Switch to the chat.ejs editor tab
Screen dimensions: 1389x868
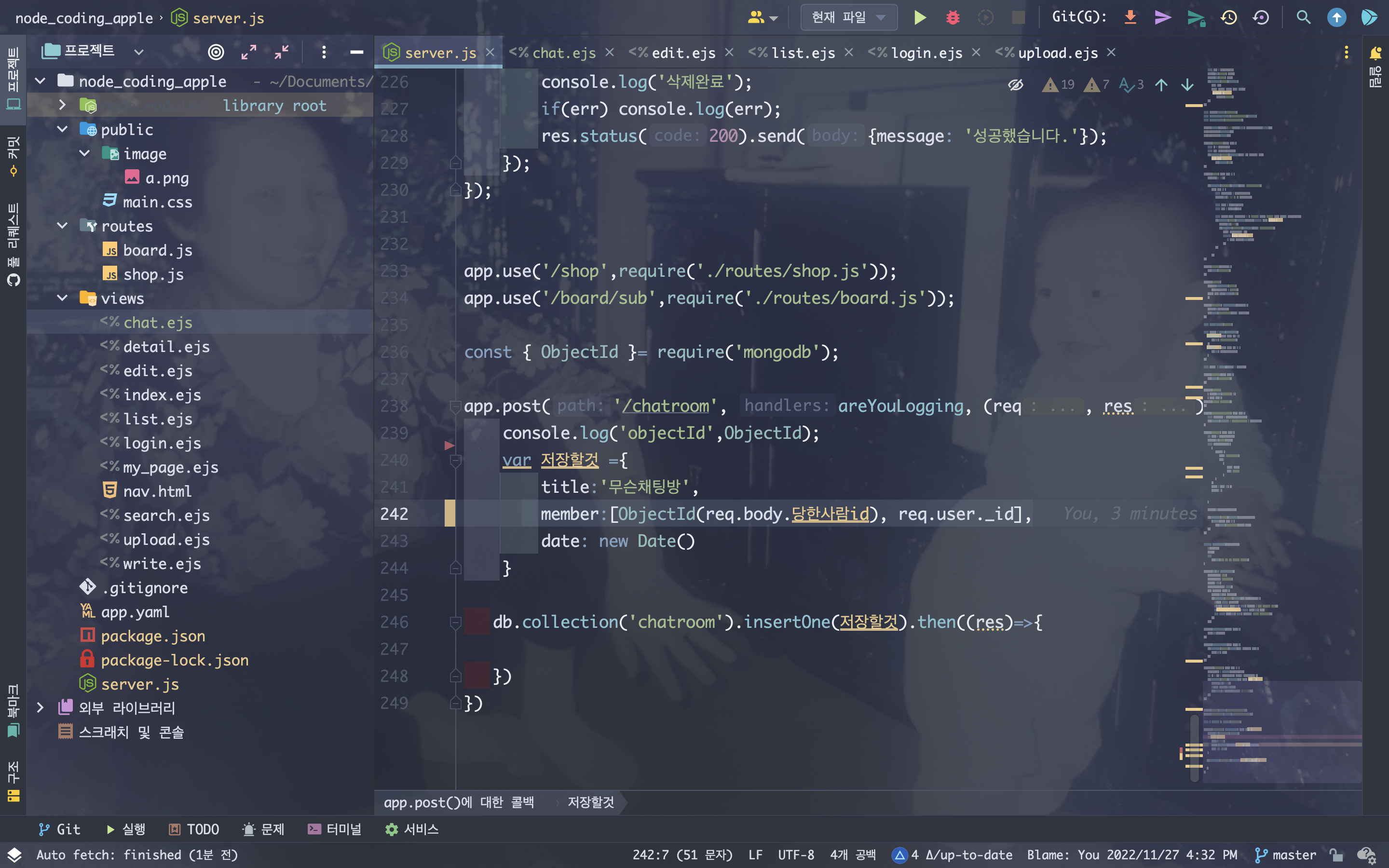(563, 53)
